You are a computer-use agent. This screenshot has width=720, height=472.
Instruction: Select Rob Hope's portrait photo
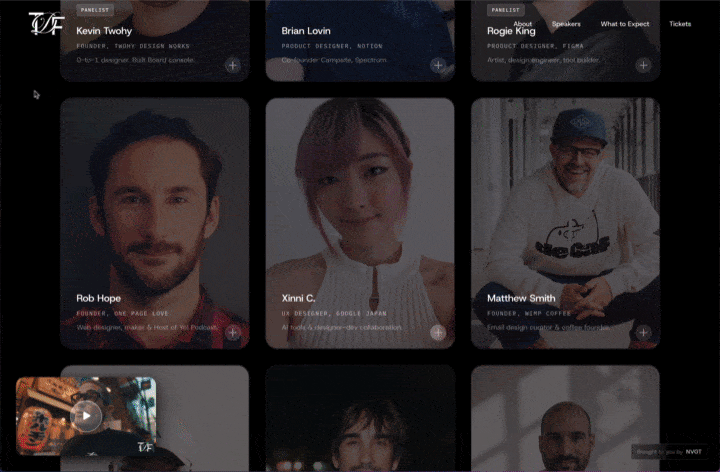tap(154, 200)
